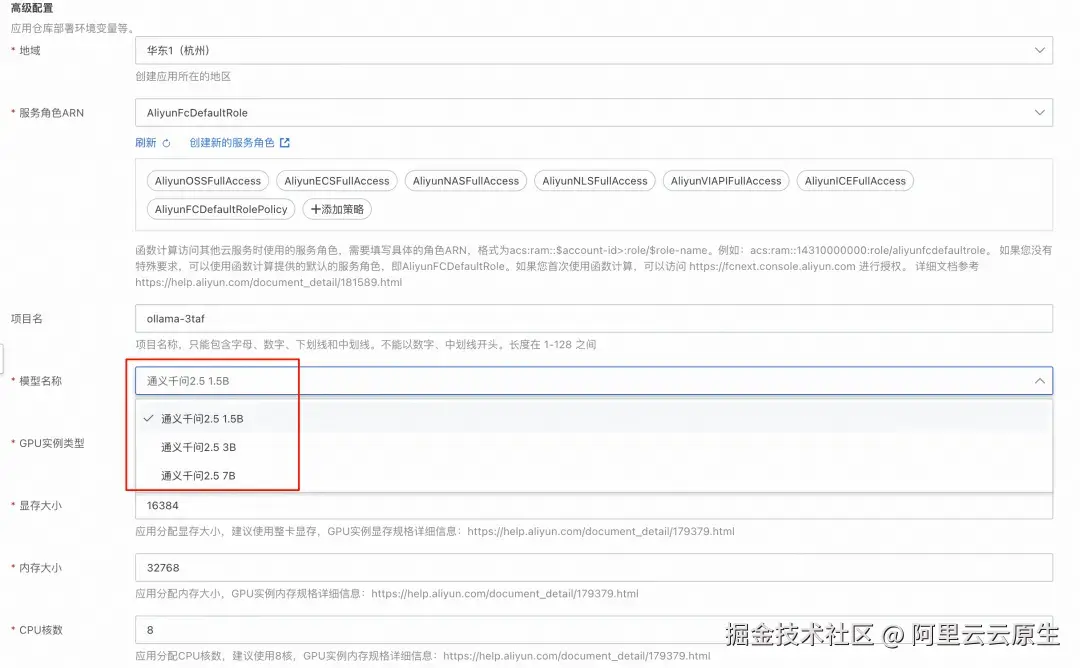This screenshot has width=1080, height=668.
Task: Click the upward chevron on 模型名称 field
Action: (1039, 380)
